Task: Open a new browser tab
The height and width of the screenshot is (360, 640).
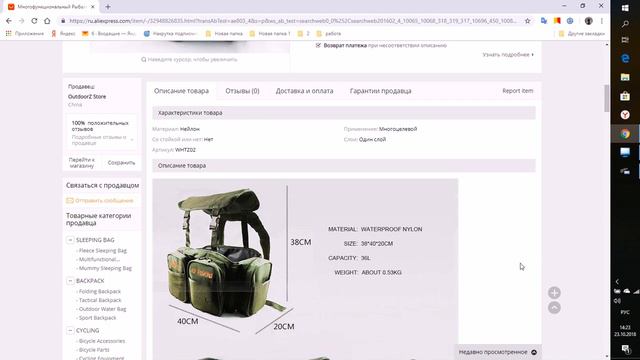Action: [108, 7]
